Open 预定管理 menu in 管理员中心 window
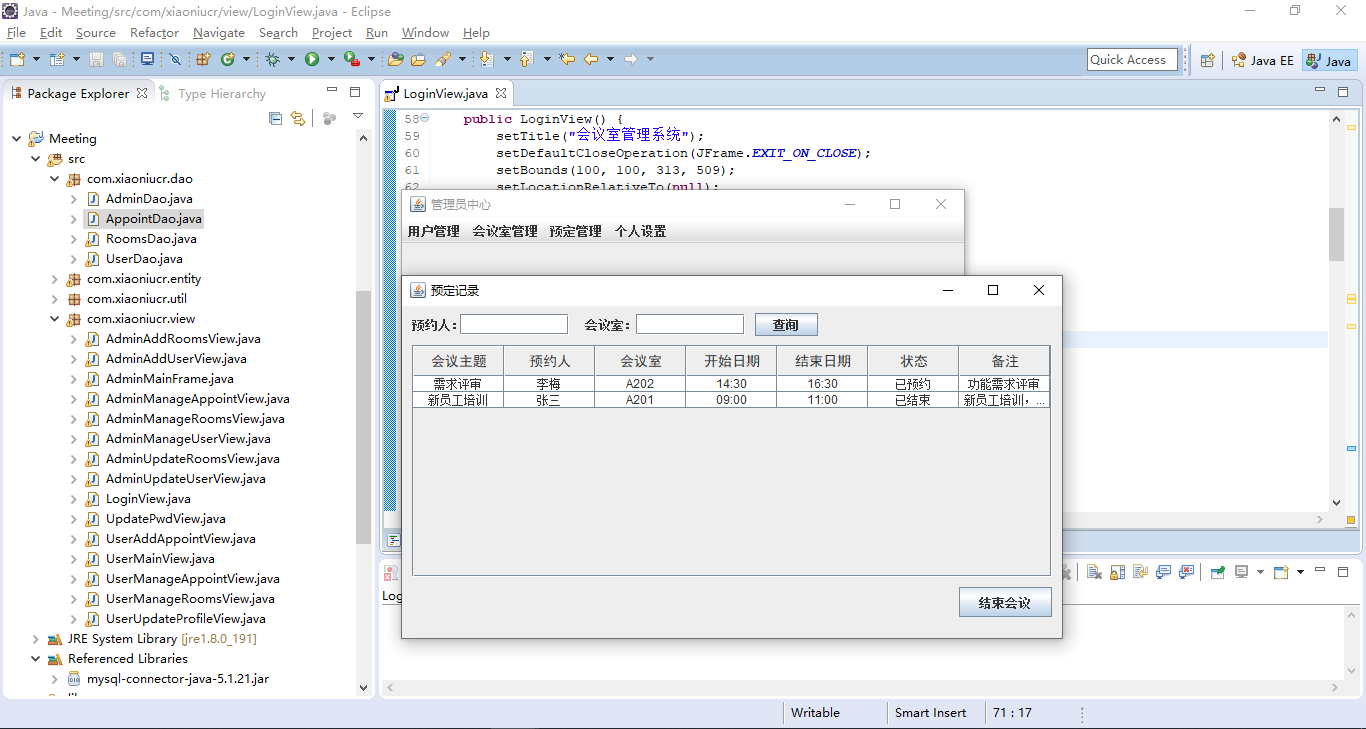Viewport: 1366px width, 729px height. 575,231
